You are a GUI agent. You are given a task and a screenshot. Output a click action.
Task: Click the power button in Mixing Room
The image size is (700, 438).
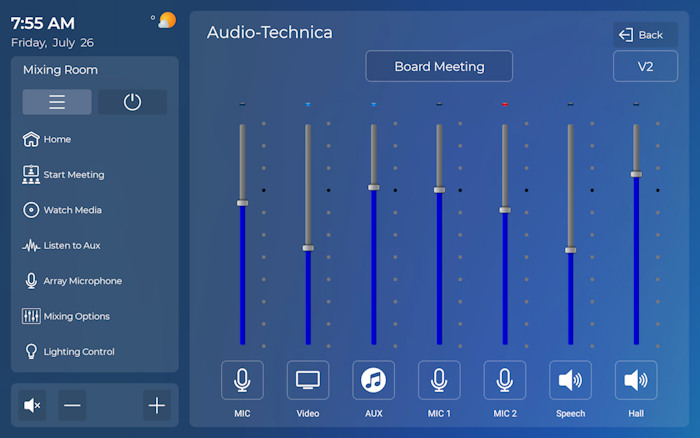tap(132, 102)
